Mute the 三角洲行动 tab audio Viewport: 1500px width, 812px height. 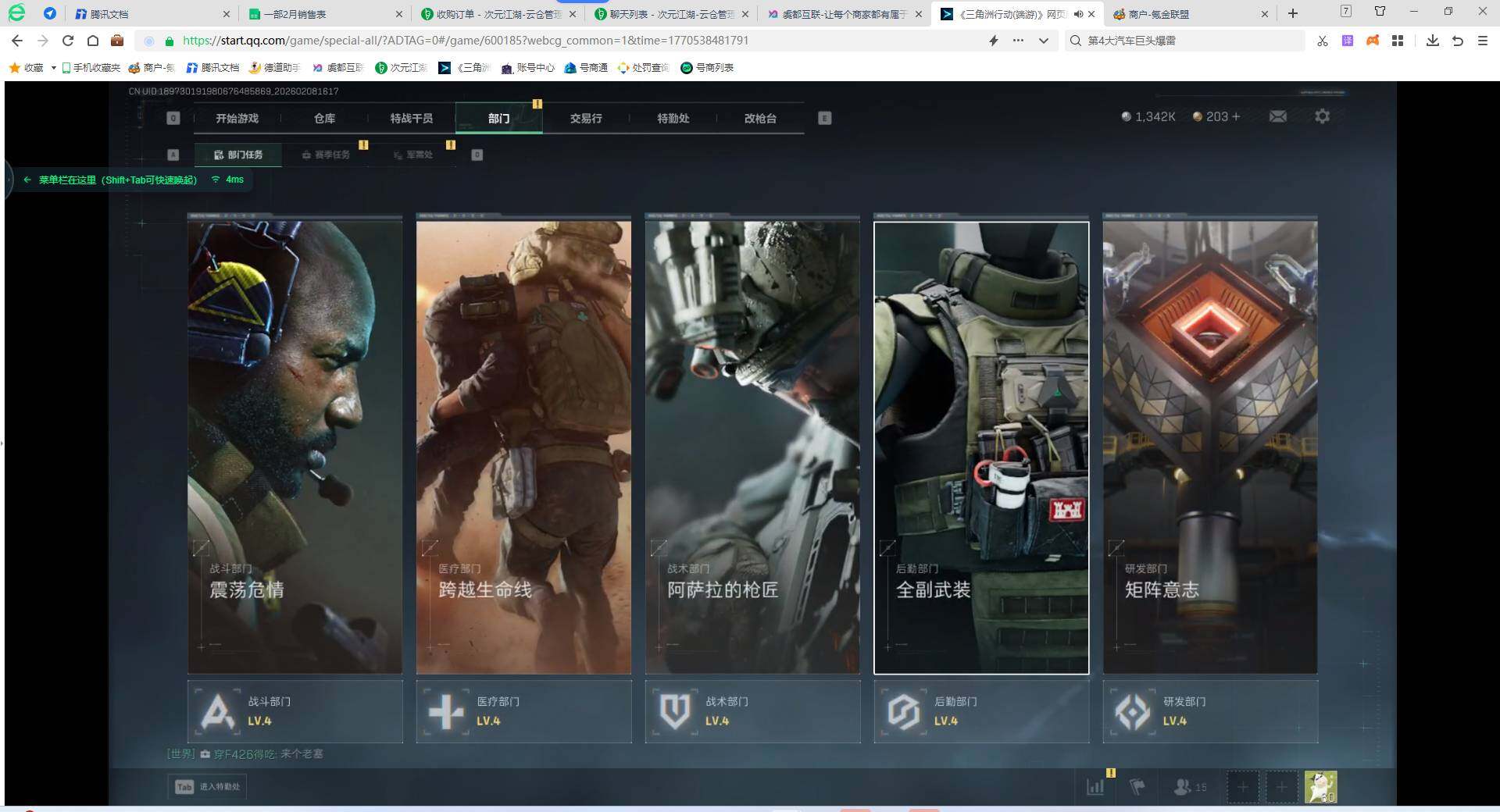click(x=1078, y=14)
